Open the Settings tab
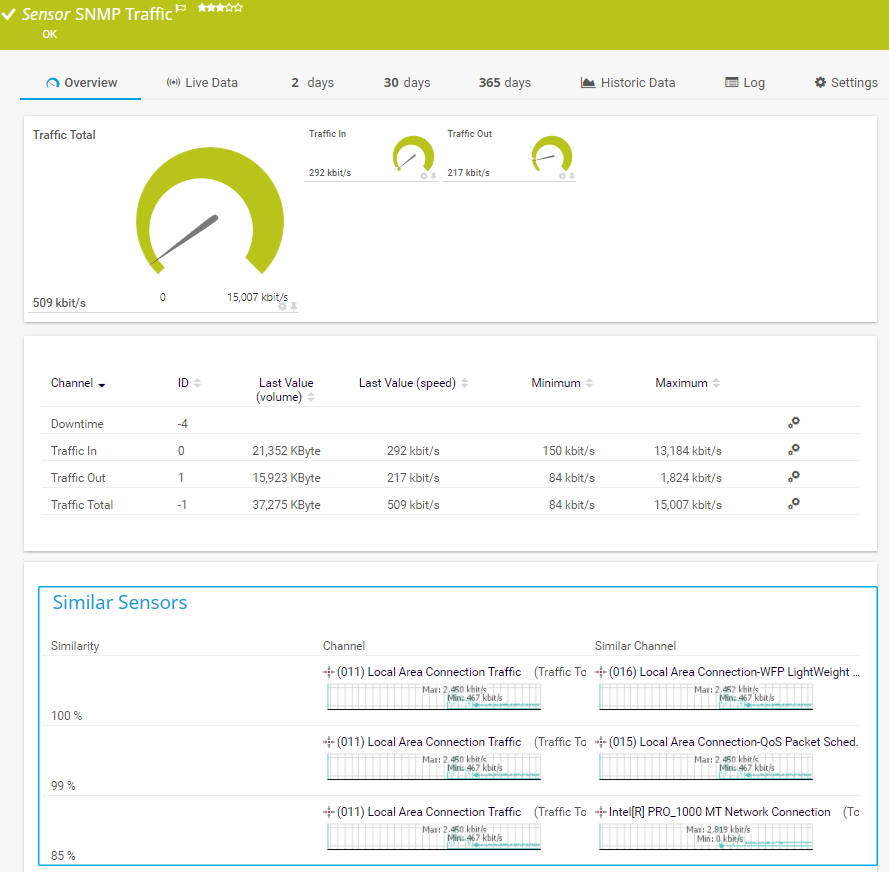 [845, 83]
